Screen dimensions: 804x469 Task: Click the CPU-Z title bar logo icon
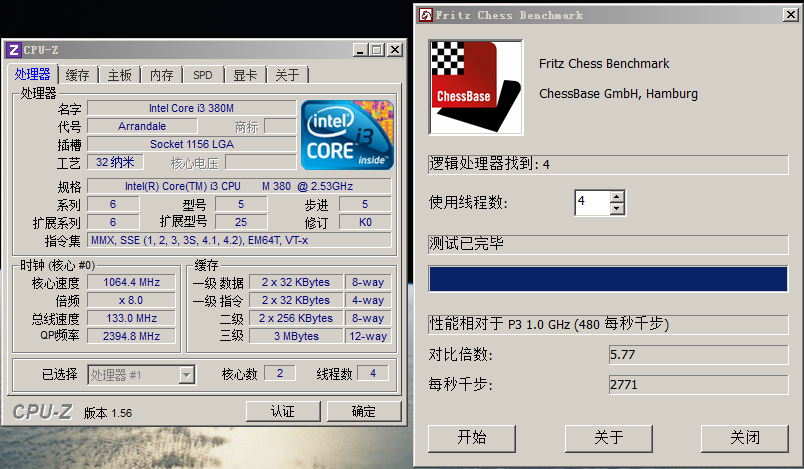click(14, 50)
